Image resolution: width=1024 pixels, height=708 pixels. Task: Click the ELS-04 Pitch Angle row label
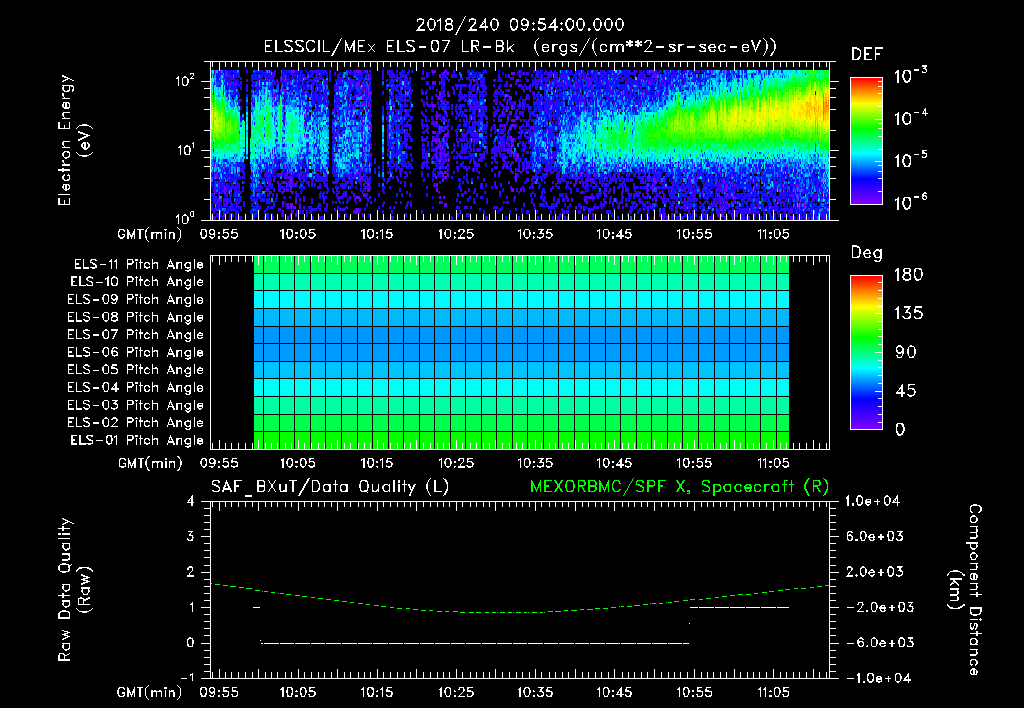135,387
